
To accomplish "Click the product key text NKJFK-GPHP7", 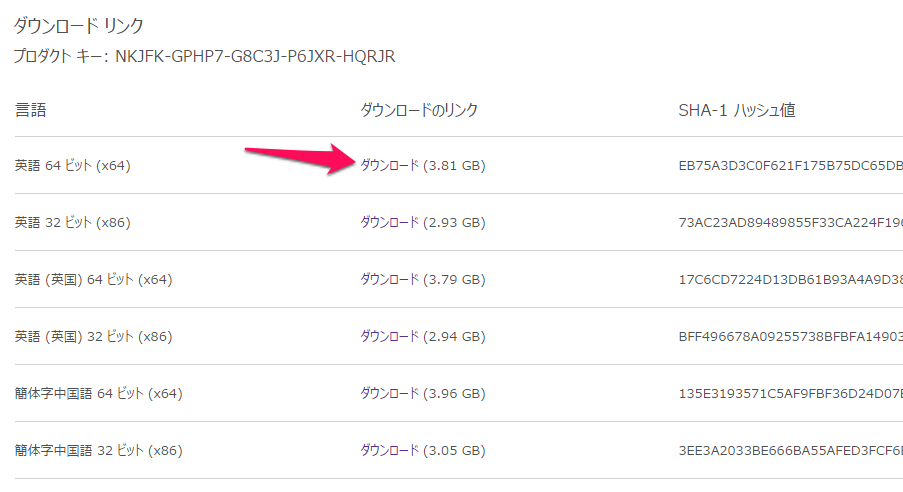I will (255, 56).
